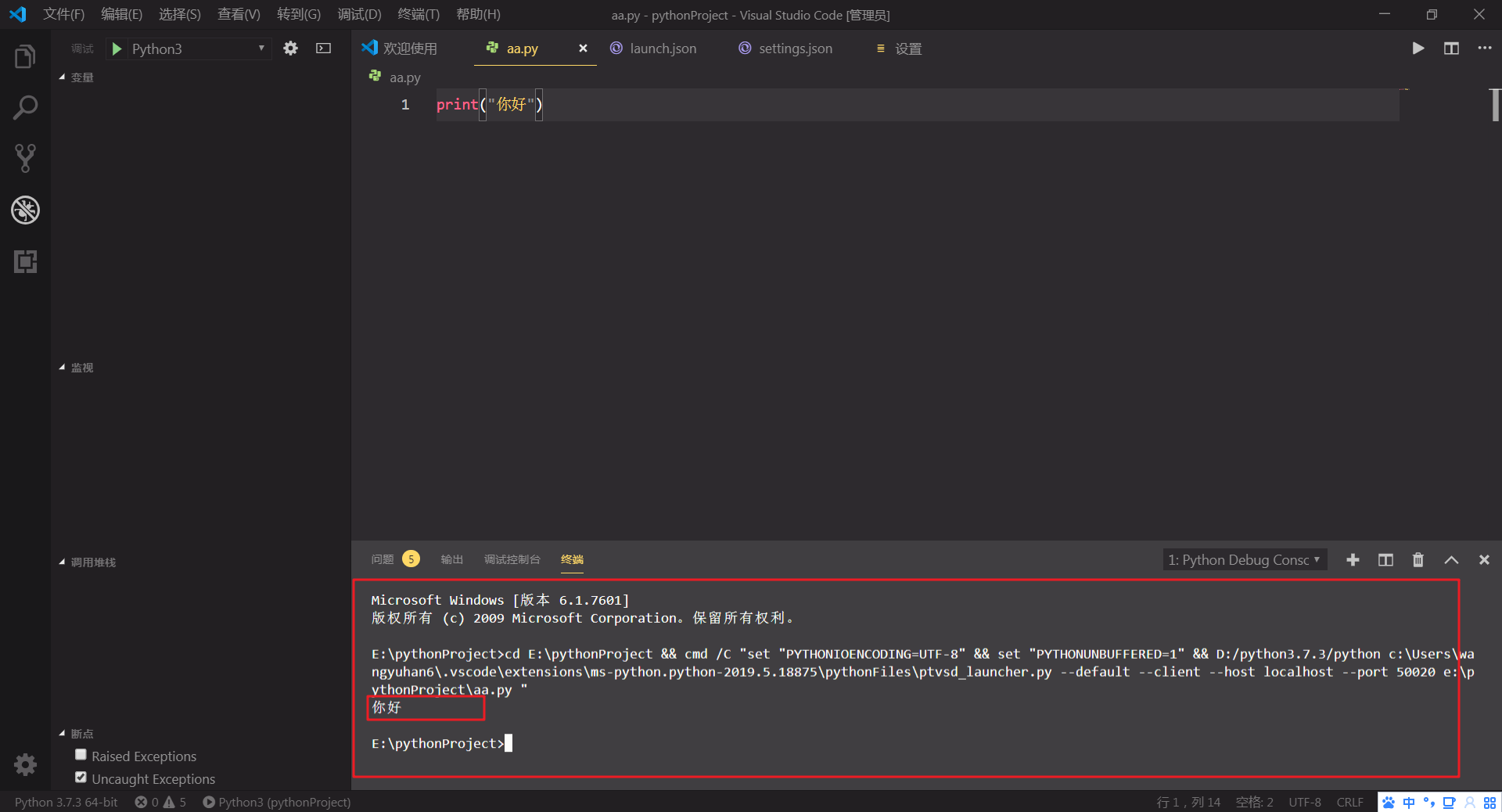Click the Baidu paw input method icon
The image size is (1502, 812).
tap(1389, 803)
